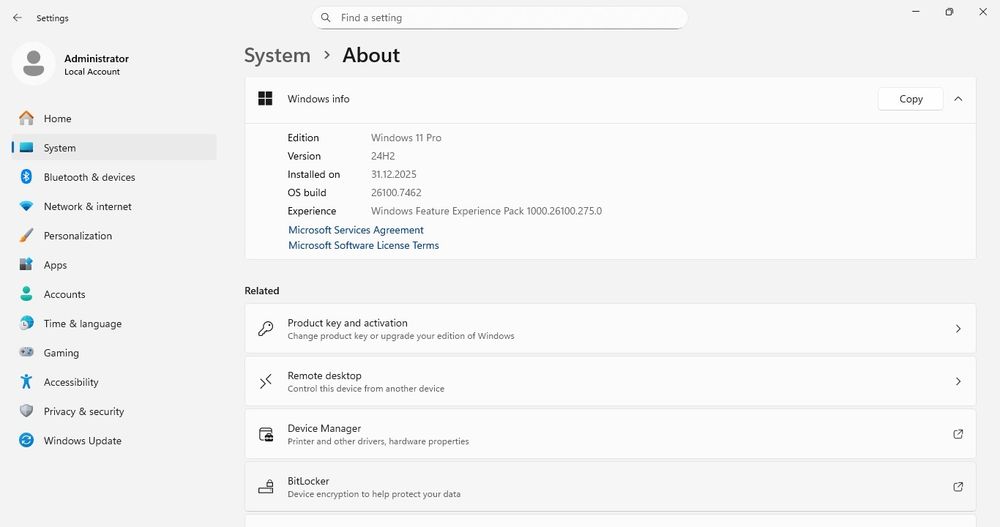Open Windows Update settings
The image size is (1000, 527).
[114, 441]
